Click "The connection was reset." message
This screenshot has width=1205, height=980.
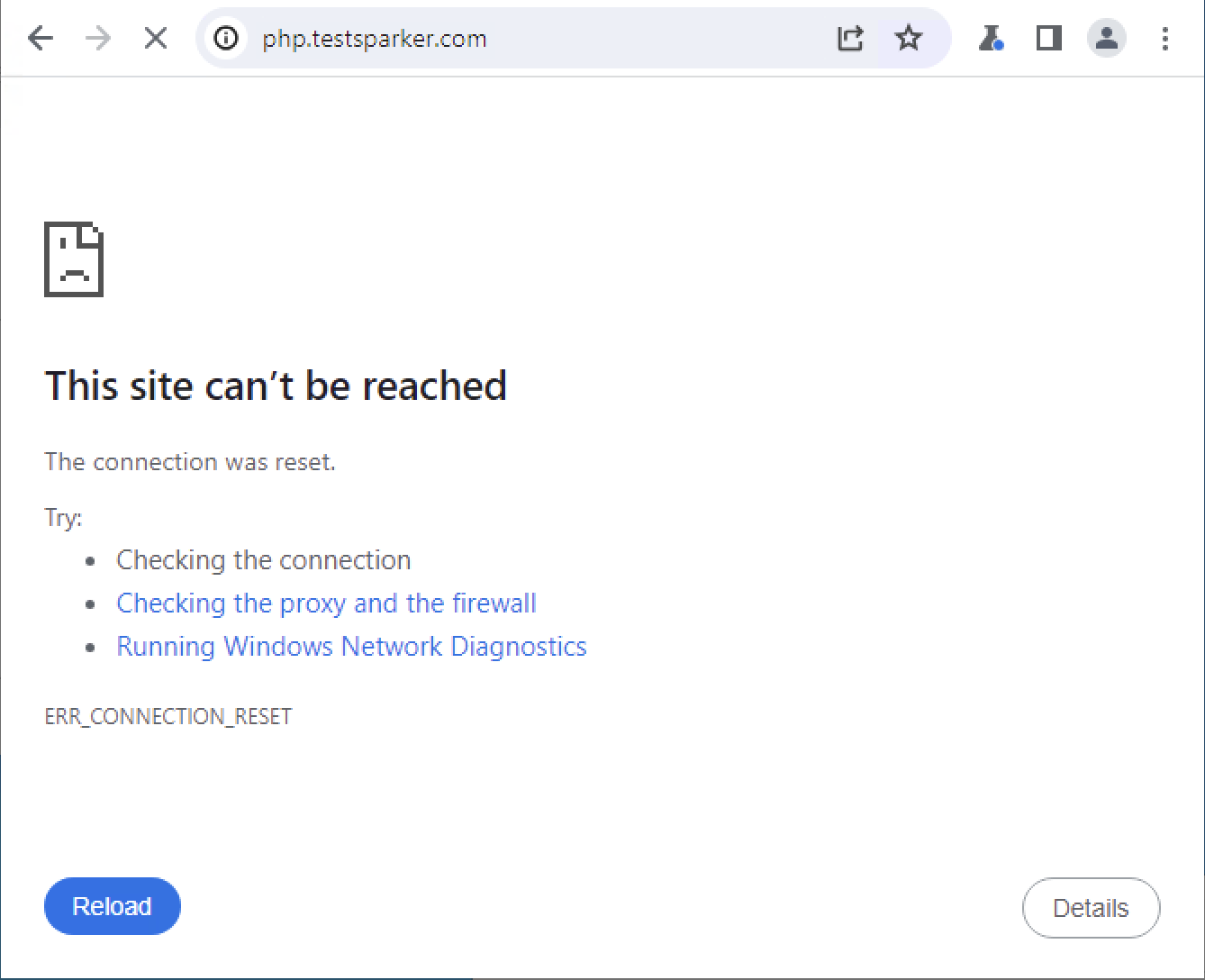190,462
